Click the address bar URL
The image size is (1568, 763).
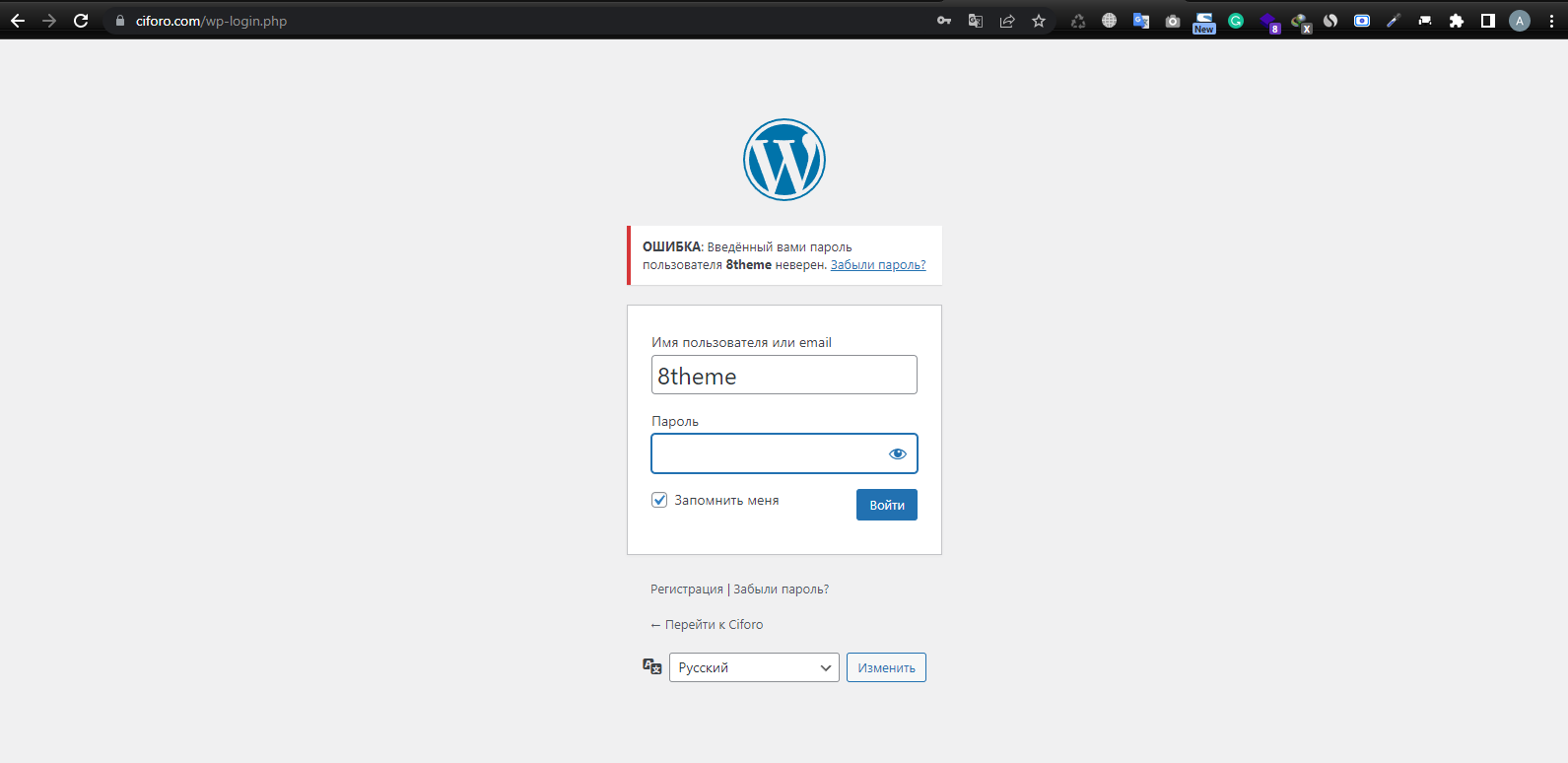point(212,21)
